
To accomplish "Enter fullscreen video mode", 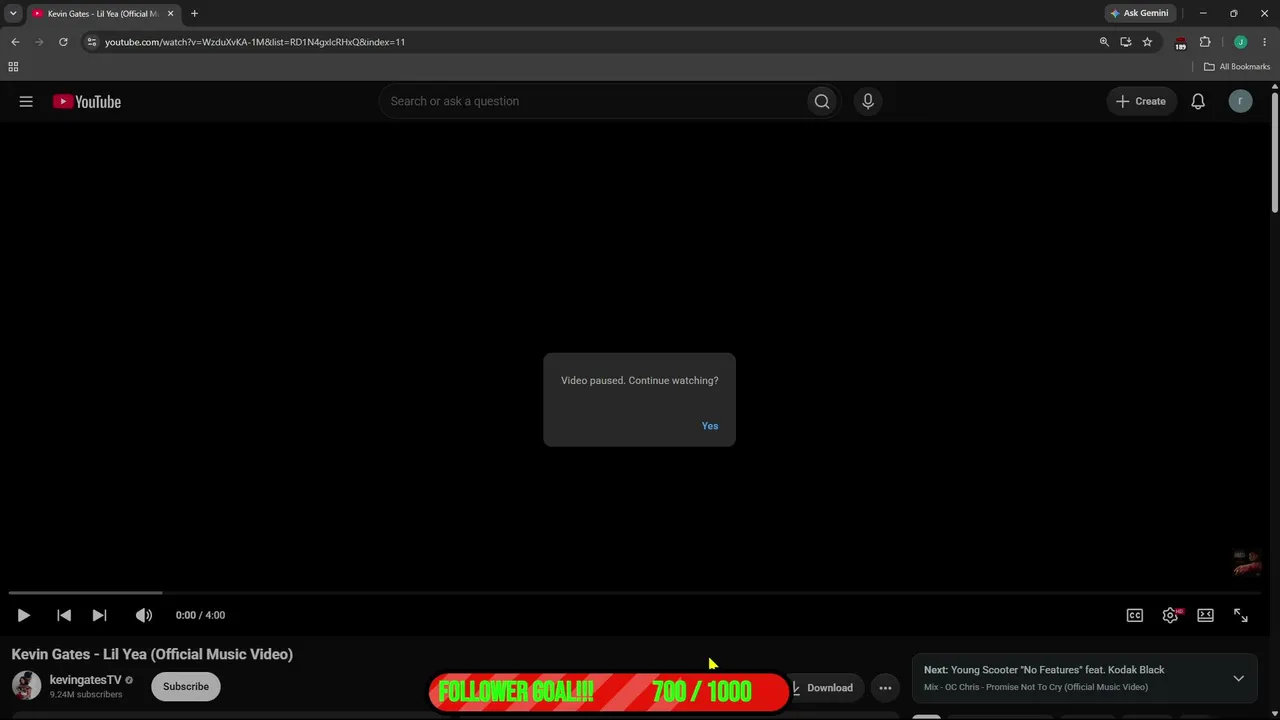I will click(x=1241, y=615).
